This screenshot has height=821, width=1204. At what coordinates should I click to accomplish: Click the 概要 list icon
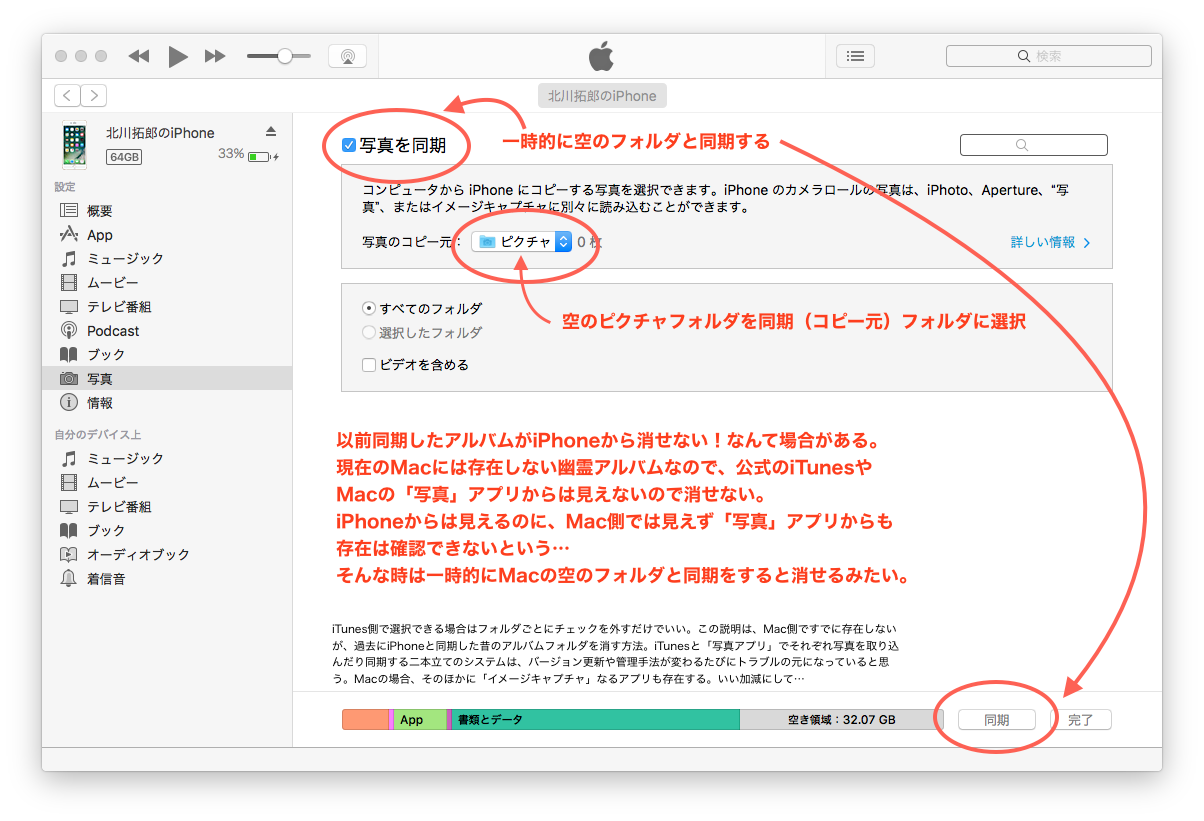tap(69, 211)
